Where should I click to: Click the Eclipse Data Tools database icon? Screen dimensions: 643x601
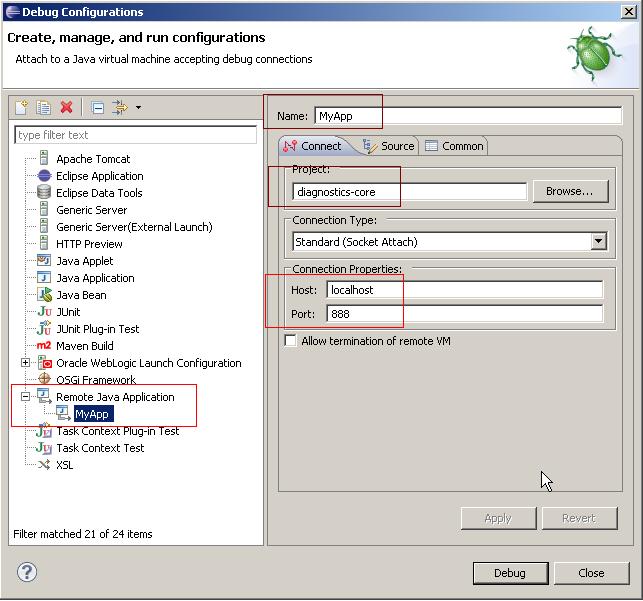[44, 192]
